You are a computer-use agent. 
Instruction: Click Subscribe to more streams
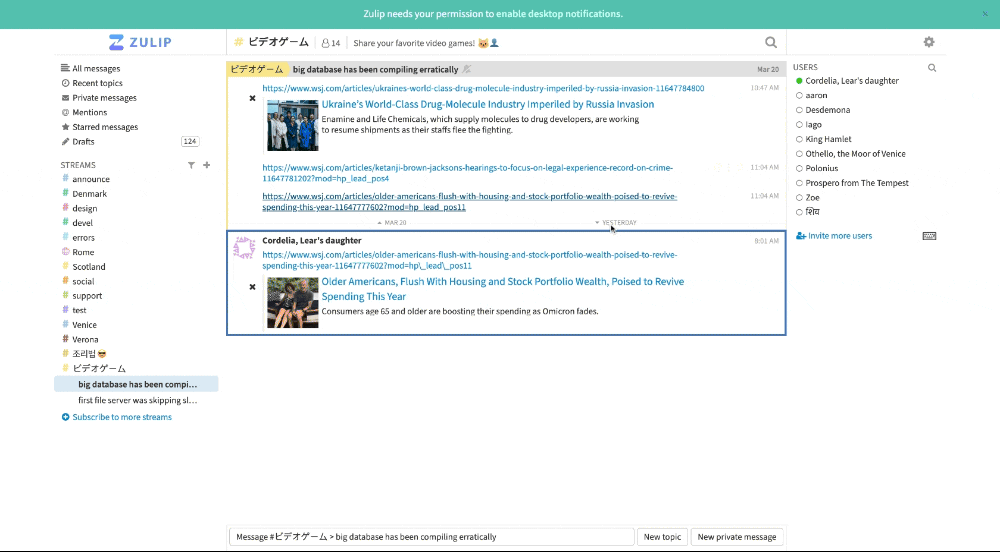122,417
